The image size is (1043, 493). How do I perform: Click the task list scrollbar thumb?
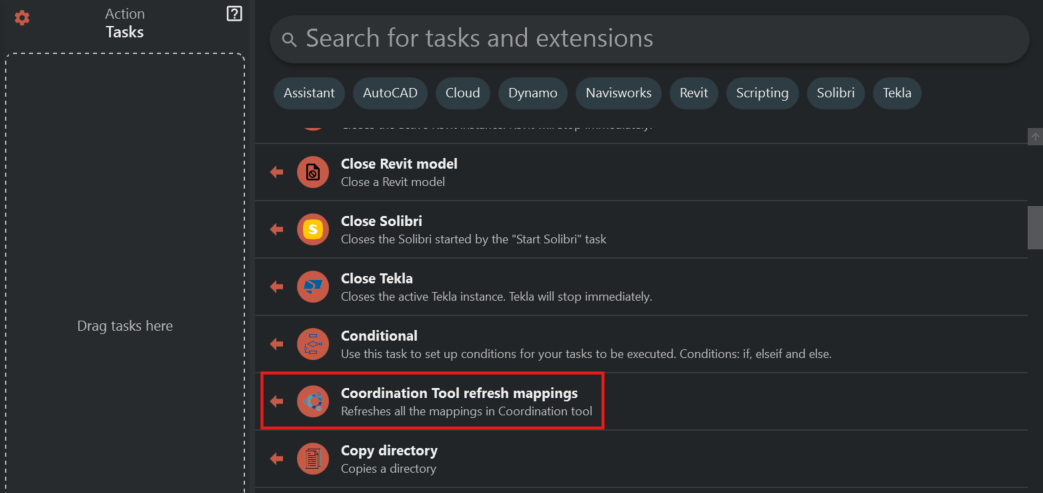point(1035,227)
